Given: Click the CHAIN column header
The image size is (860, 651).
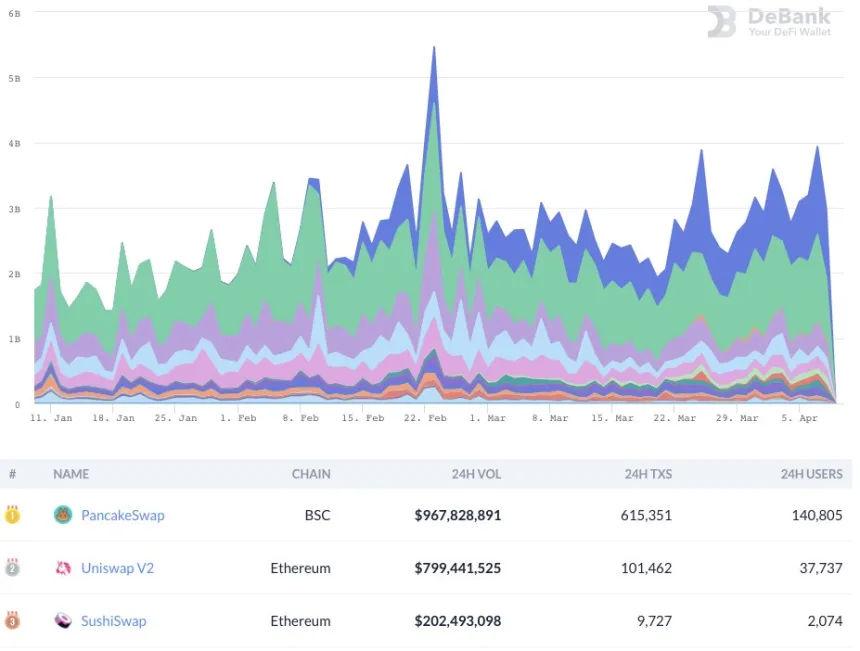Looking at the screenshot, I should click(310, 474).
